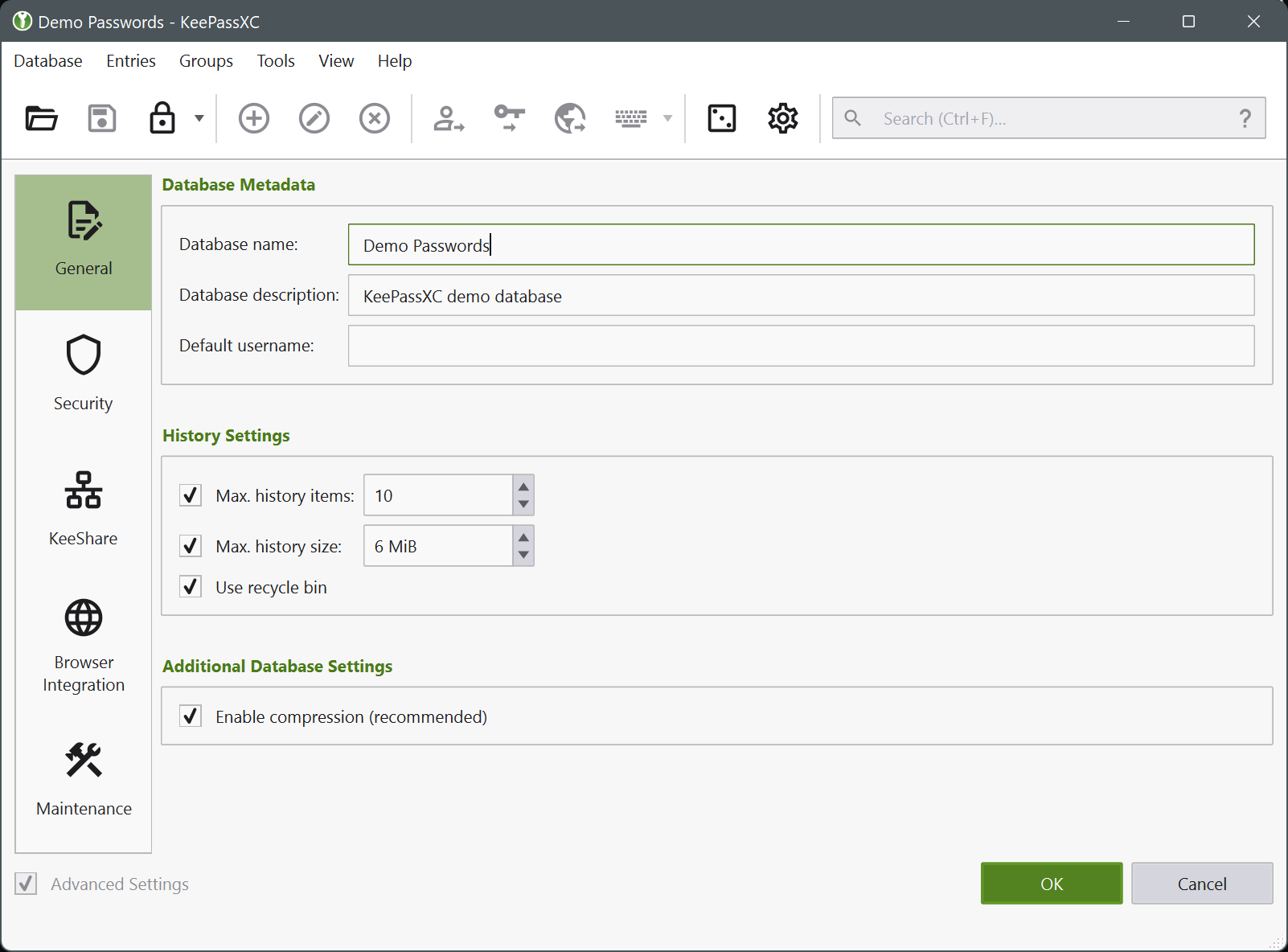Click the Database description input field
This screenshot has height=952, width=1288.
(x=801, y=296)
